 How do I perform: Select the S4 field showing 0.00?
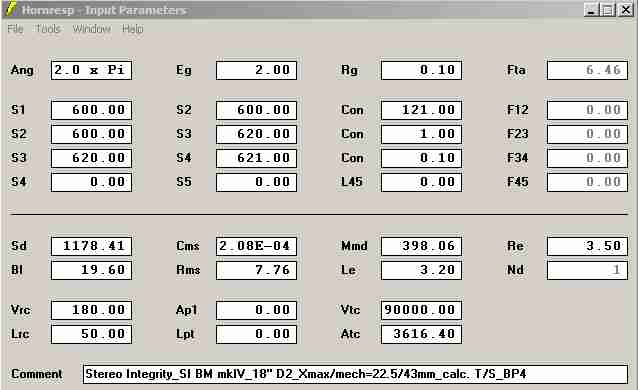(x=92, y=182)
